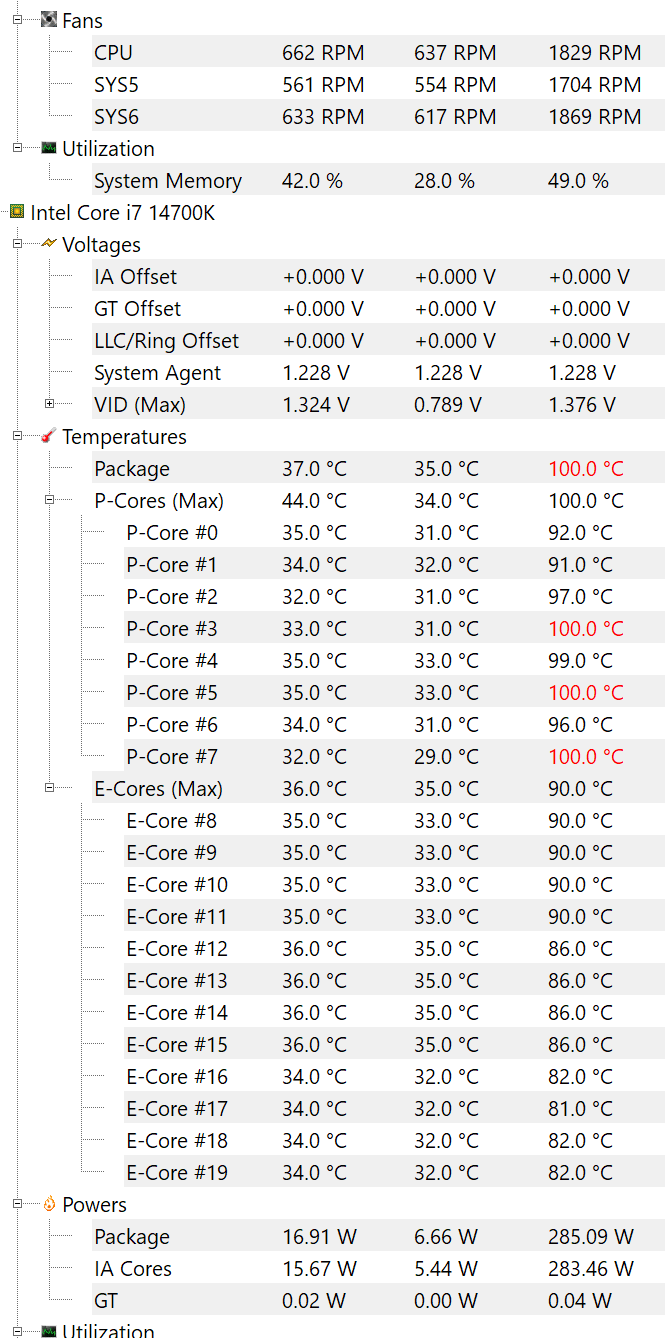Click the Voltages lightning icon
Viewport: 665px width, 1338px height.
(49, 244)
